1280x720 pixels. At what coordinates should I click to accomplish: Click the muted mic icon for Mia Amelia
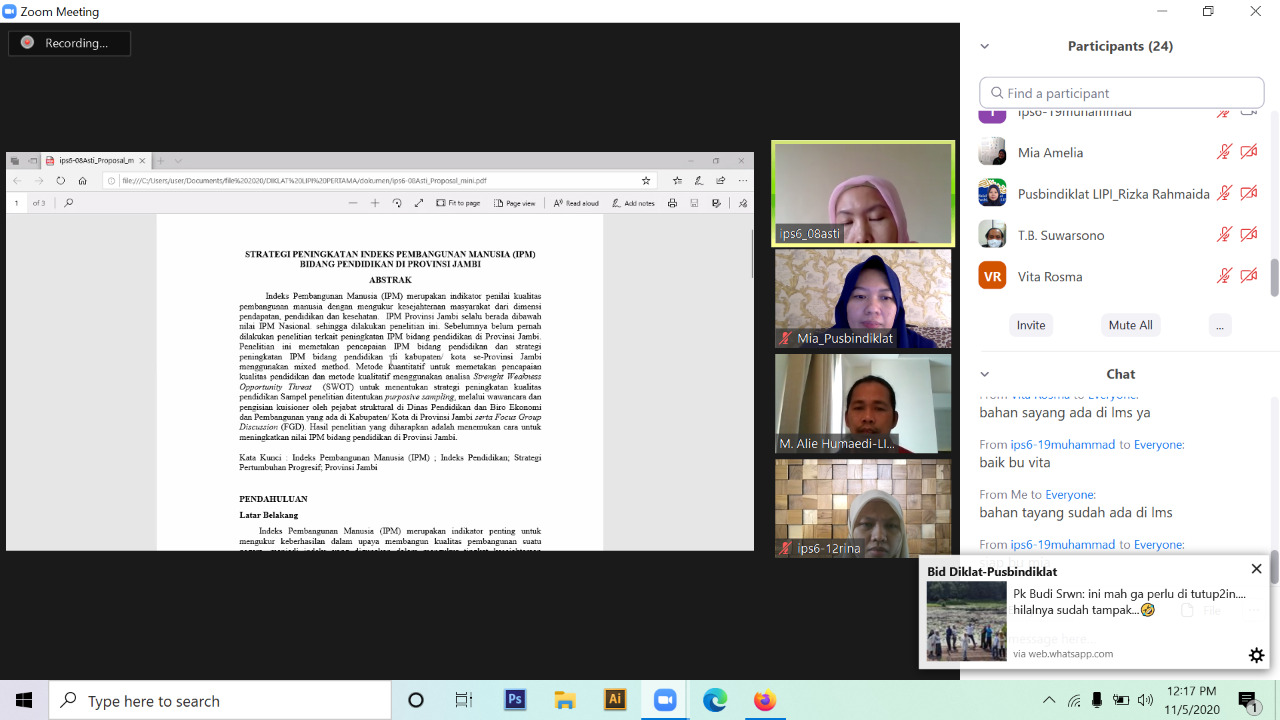pos(1223,153)
